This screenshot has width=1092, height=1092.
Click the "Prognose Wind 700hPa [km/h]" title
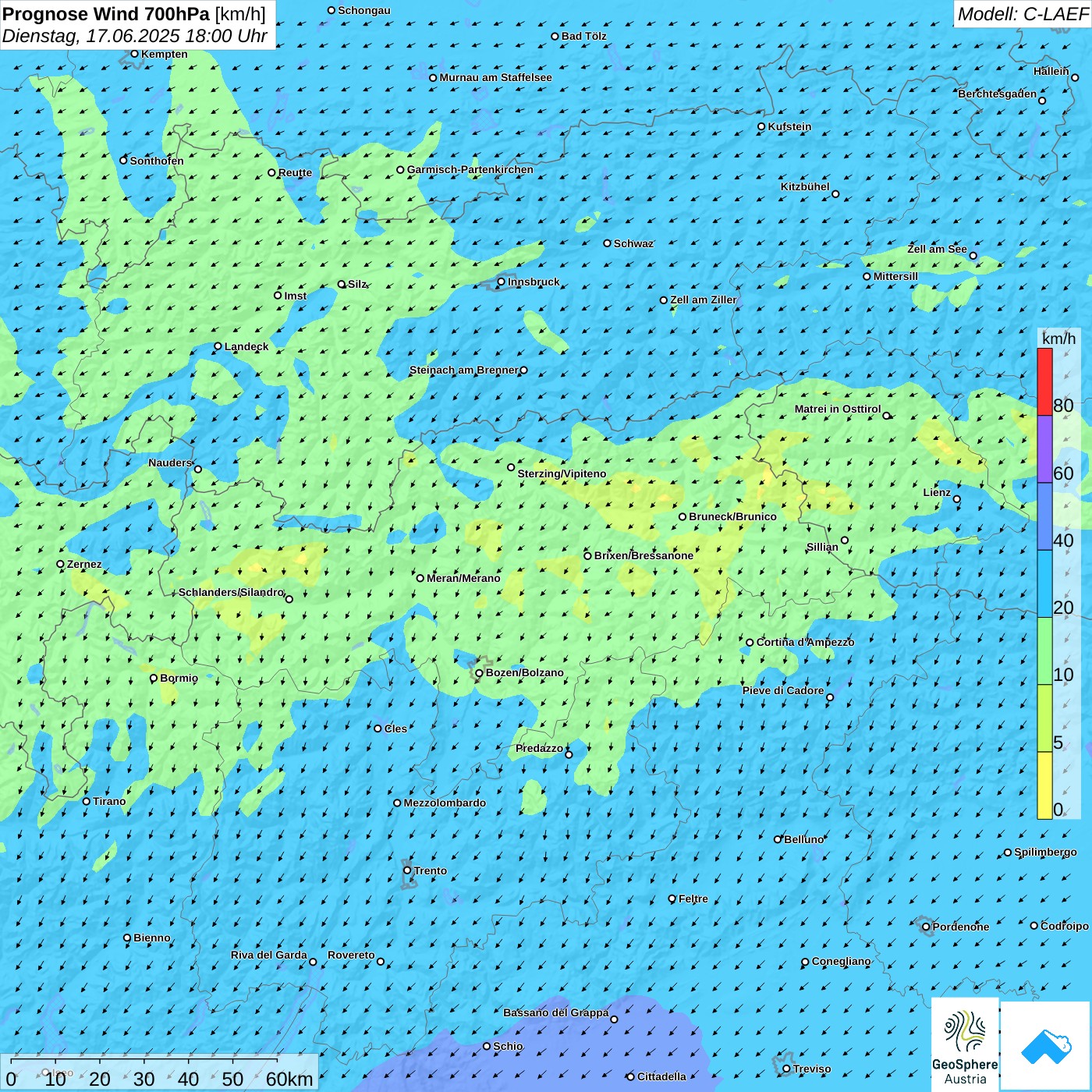click(x=134, y=14)
